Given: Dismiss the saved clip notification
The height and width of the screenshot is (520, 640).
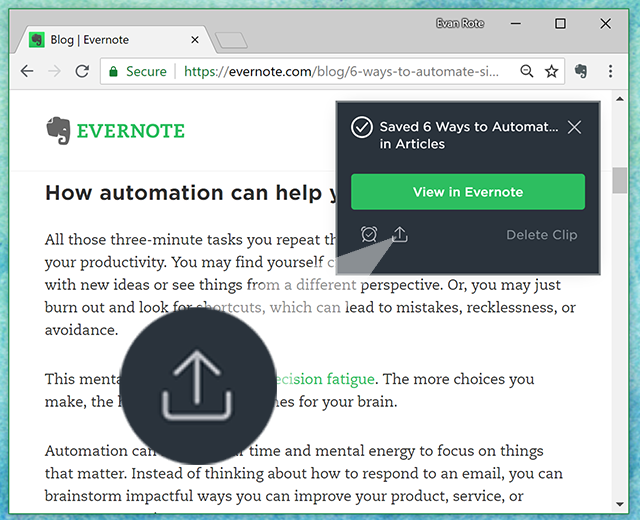Looking at the screenshot, I should click(574, 127).
